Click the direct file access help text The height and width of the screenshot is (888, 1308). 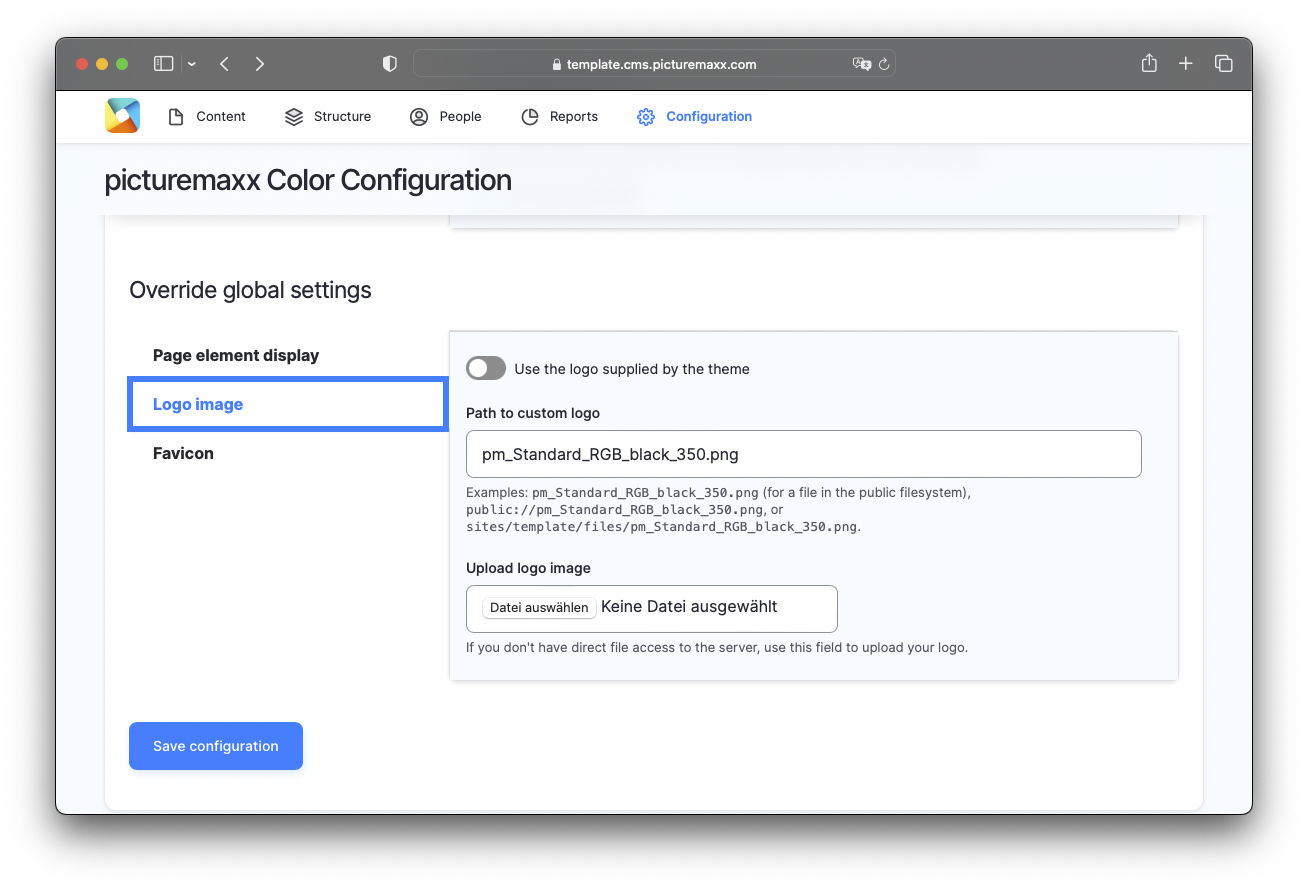(x=717, y=647)
